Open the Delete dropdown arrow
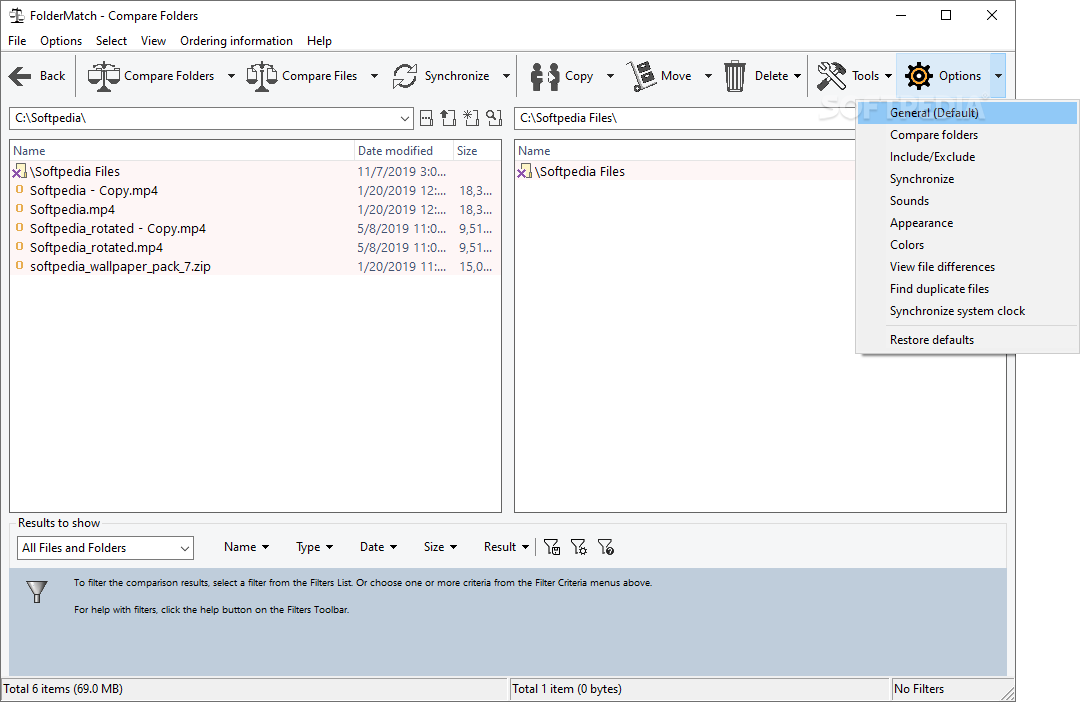This screenshot has width=1080, height=702. click(x=798, y=76)
